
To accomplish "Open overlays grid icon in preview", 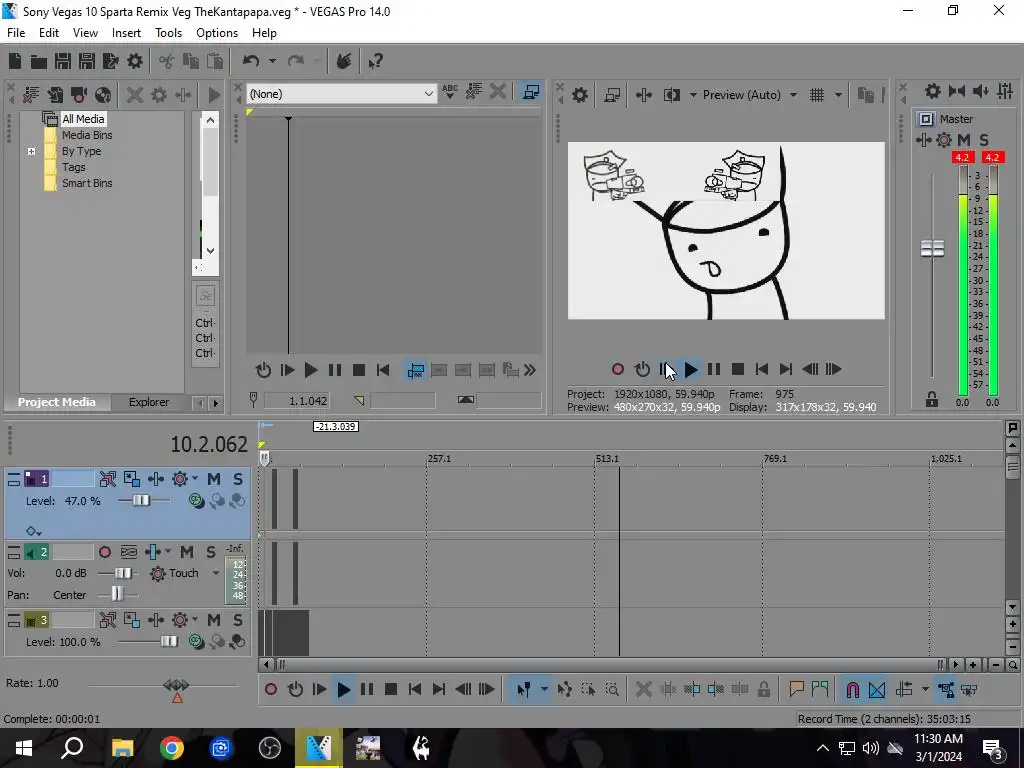I will 816,95.
